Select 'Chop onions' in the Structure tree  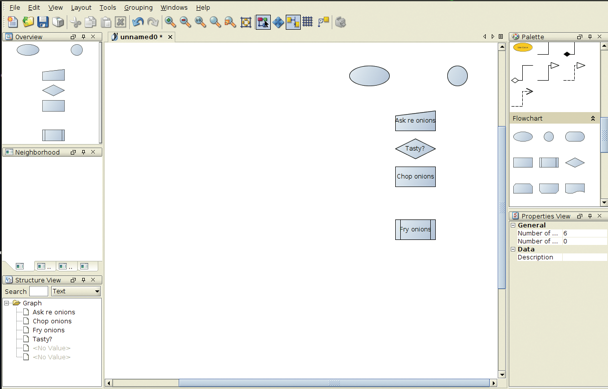[52, 321]
